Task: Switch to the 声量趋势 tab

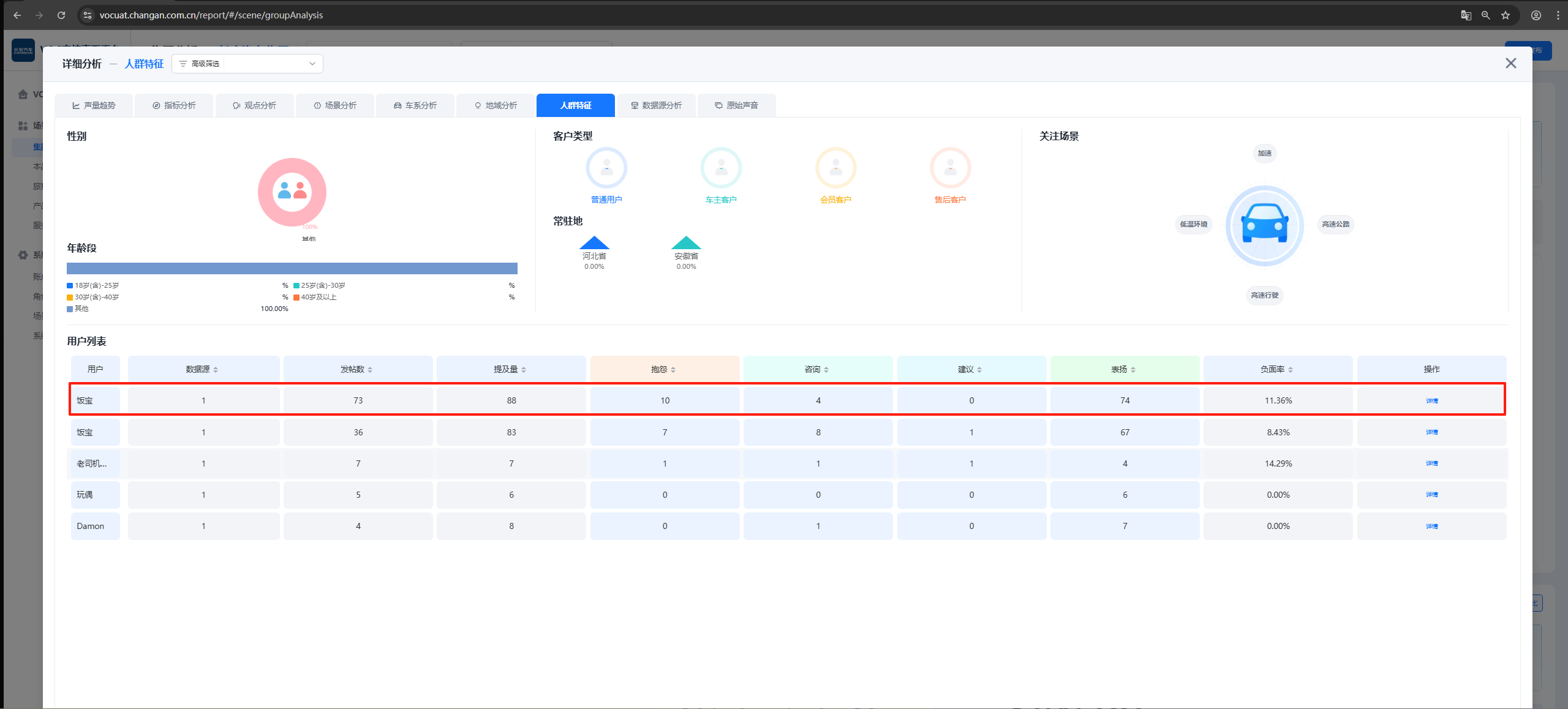Action: [94, 105]
